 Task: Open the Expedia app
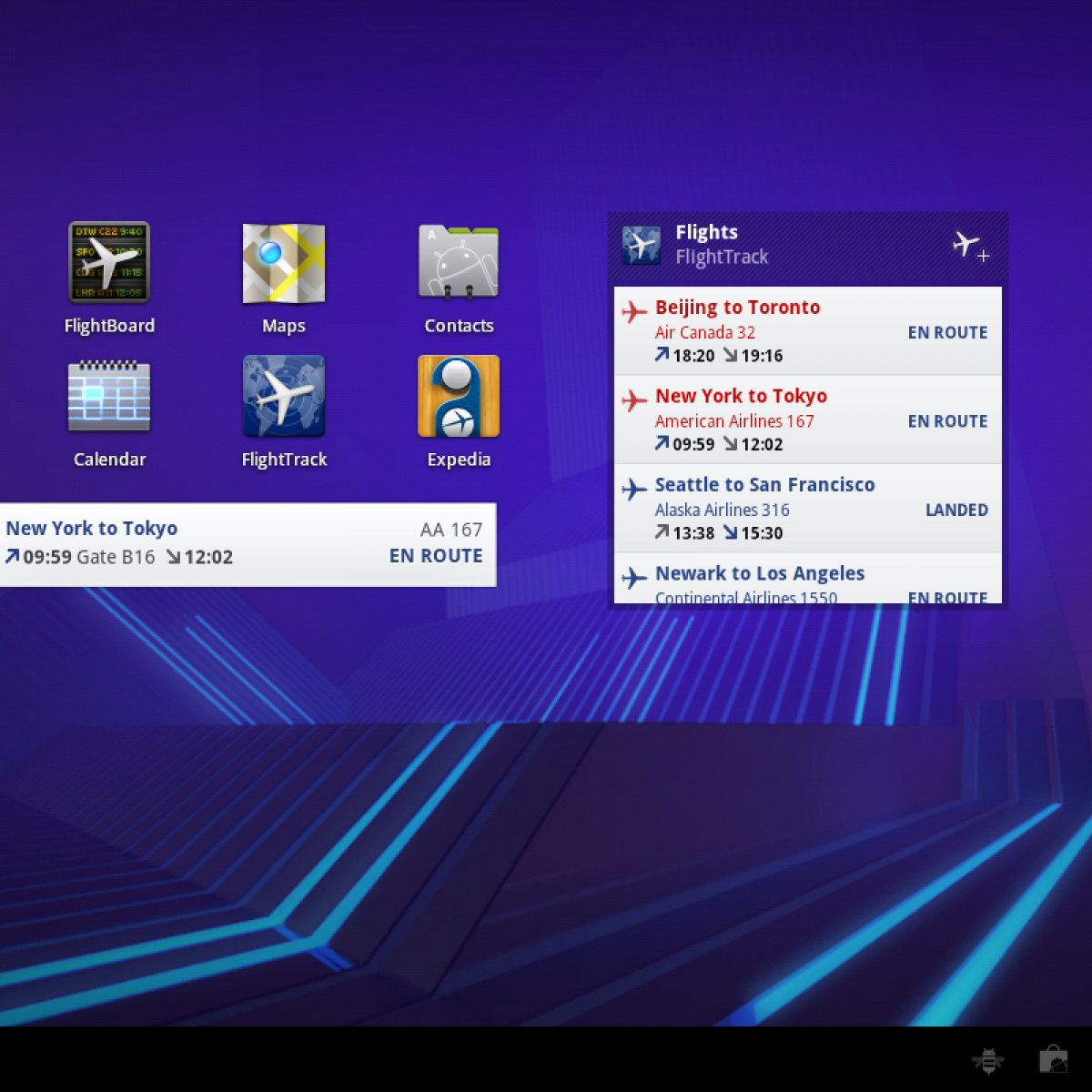[x=459, y=398]
